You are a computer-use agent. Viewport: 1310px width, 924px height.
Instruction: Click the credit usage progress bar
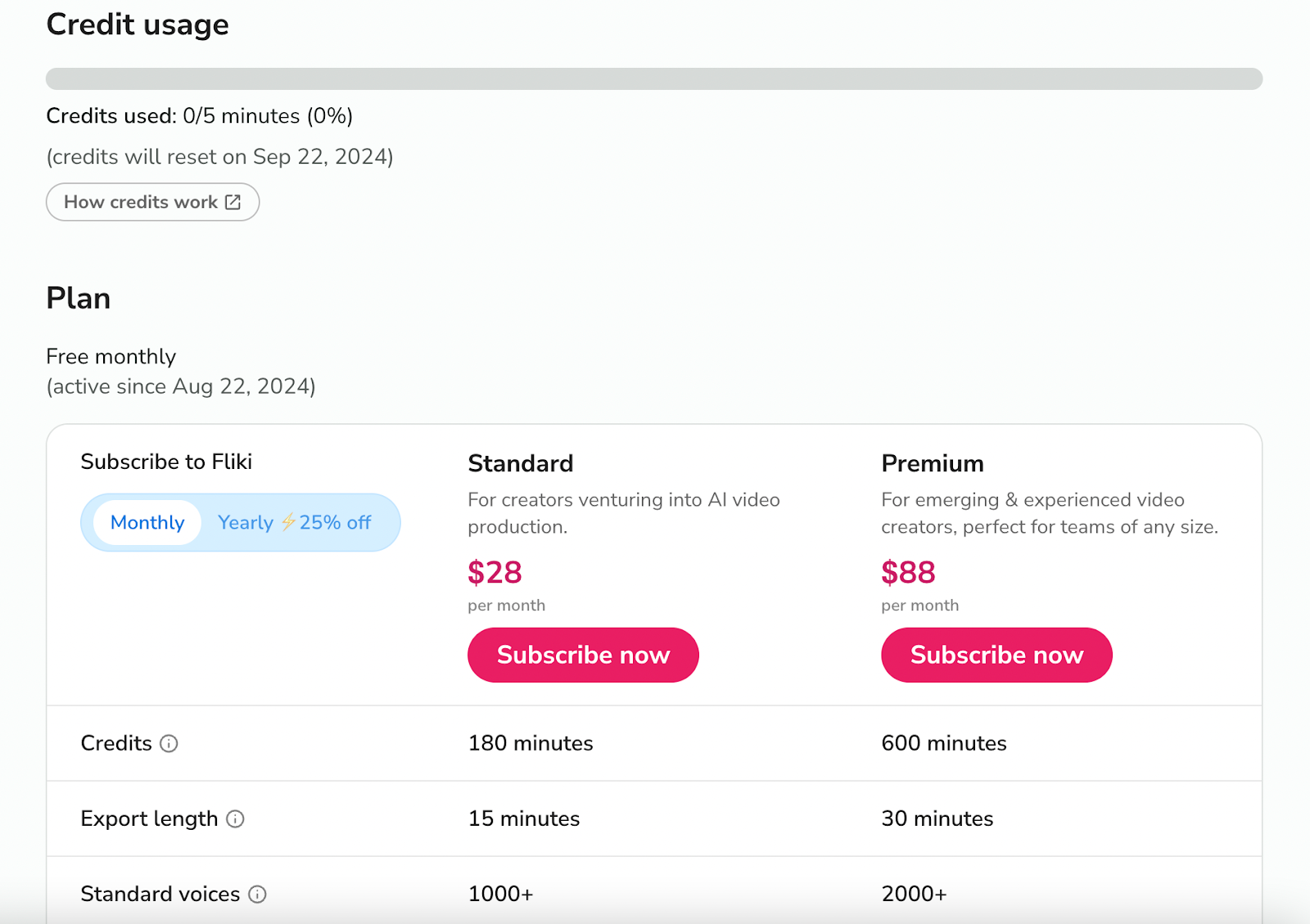pos(655,77)
